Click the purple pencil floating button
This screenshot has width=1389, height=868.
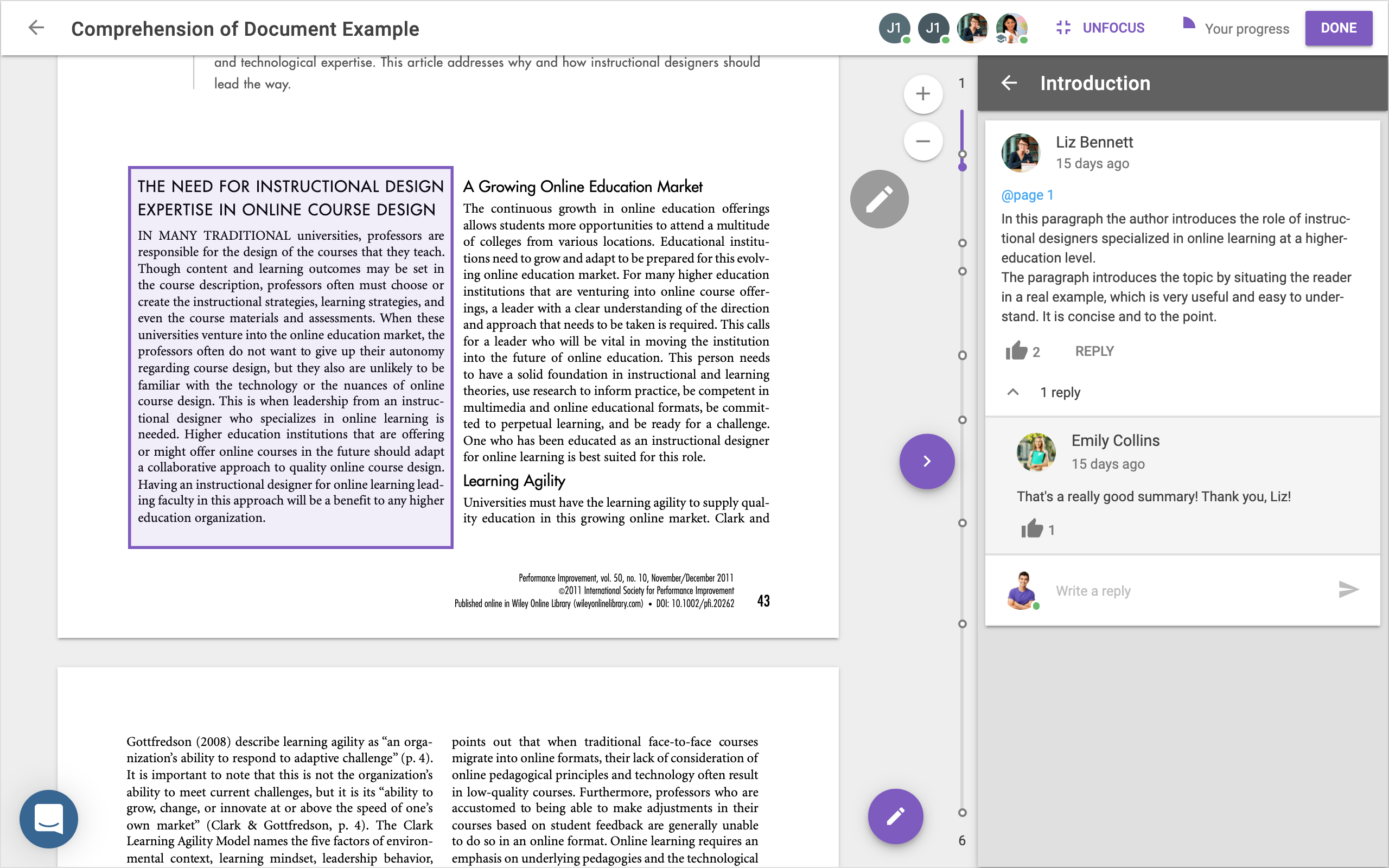(895, 816)
